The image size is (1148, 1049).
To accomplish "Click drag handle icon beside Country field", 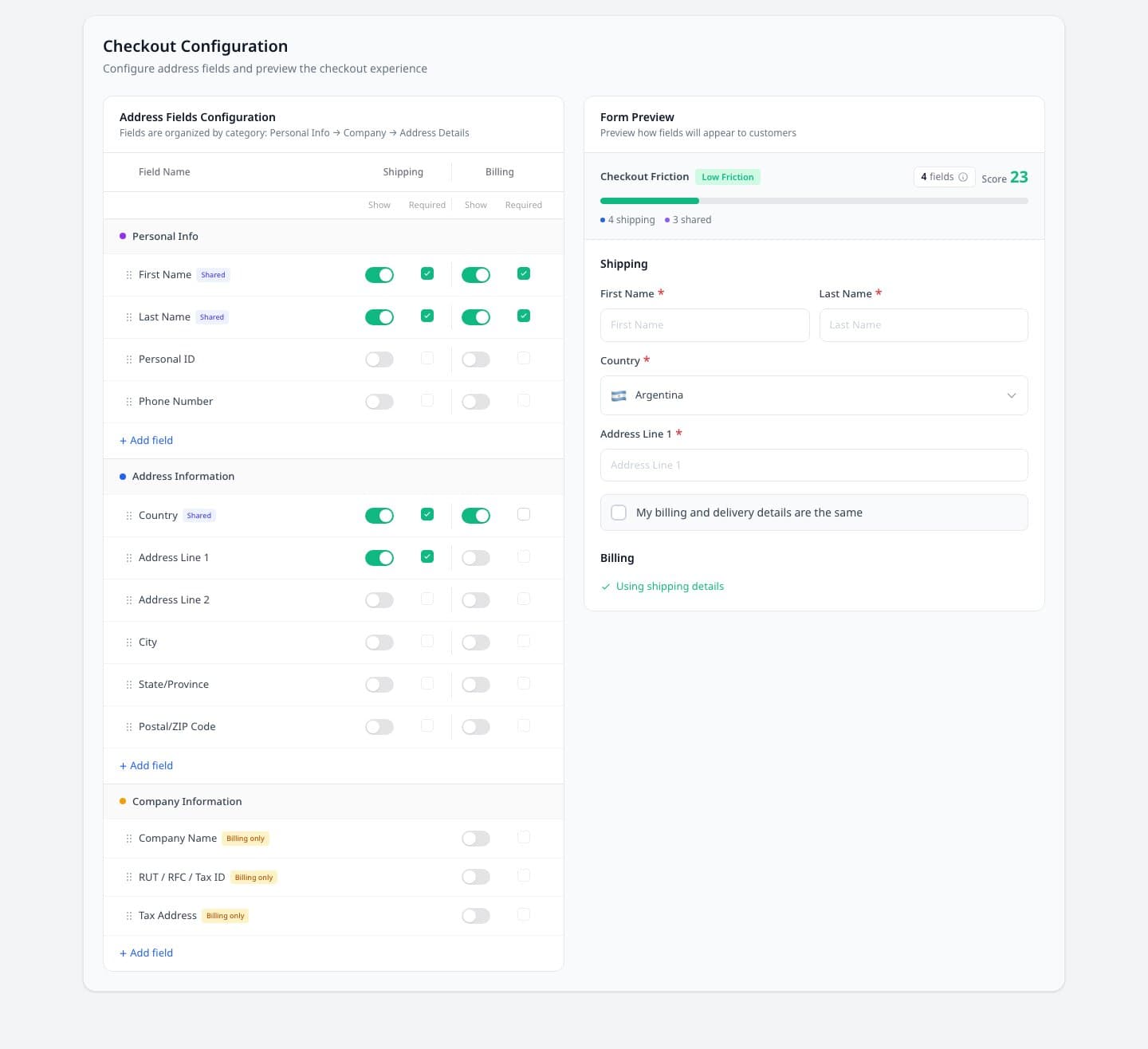I will [129, 516].
